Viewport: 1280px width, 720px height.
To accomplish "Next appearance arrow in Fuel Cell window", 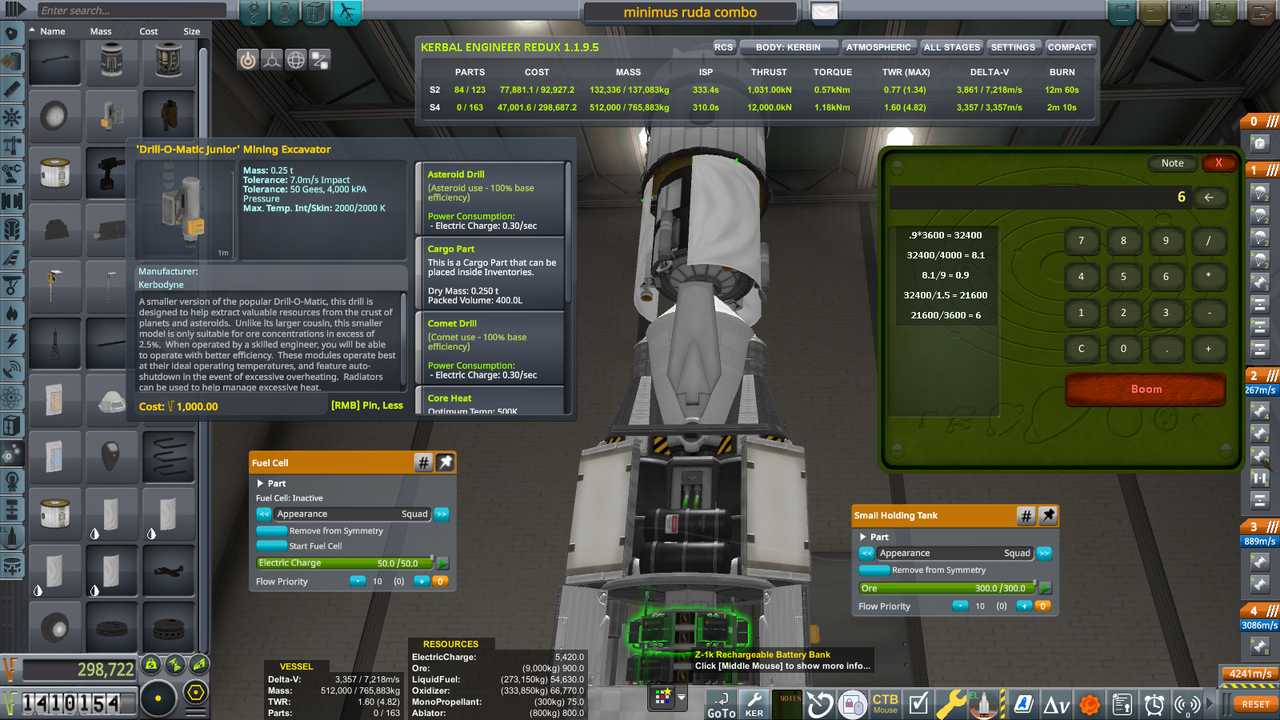I will coord(441,514).
